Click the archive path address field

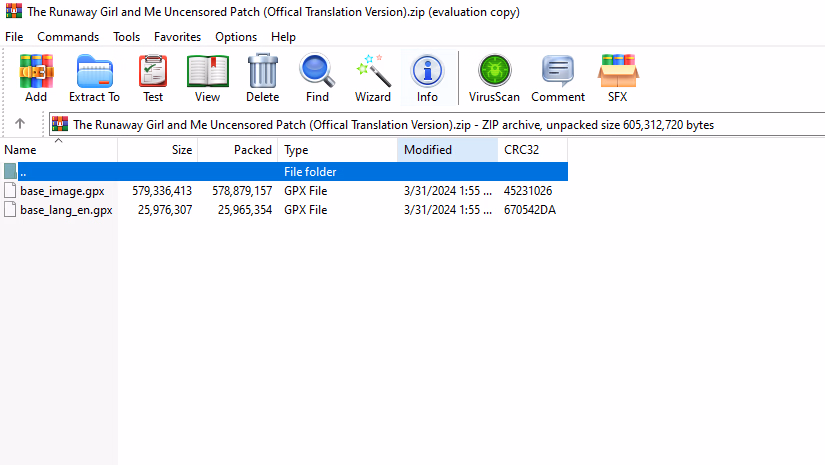[437, 125]
